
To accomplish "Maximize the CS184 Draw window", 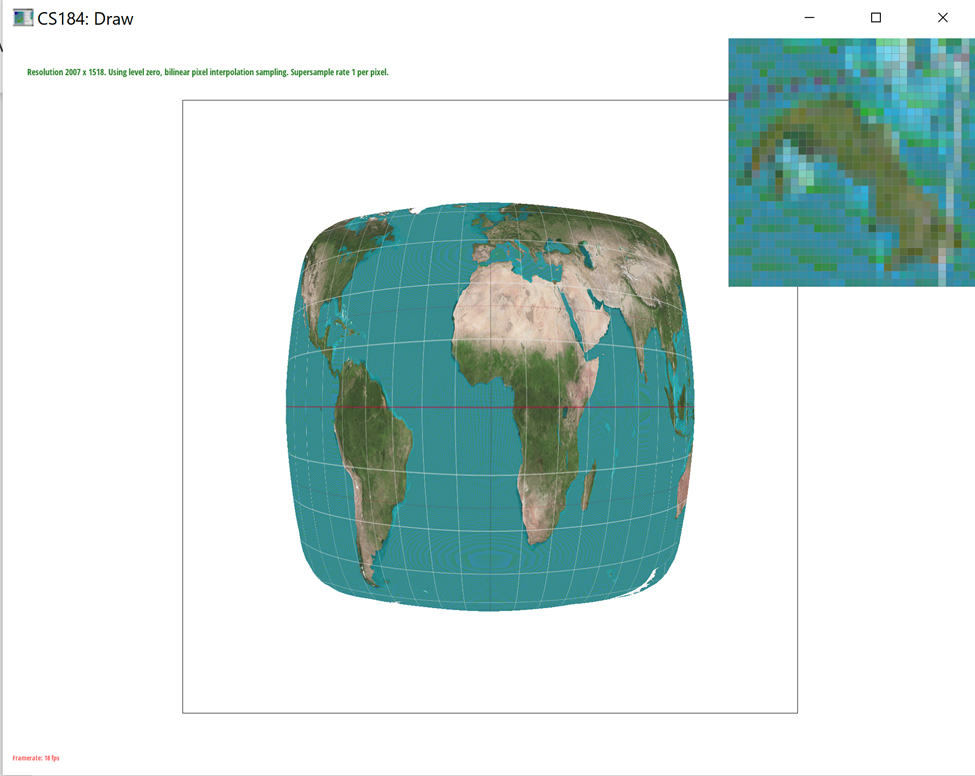I will (876, 18).
